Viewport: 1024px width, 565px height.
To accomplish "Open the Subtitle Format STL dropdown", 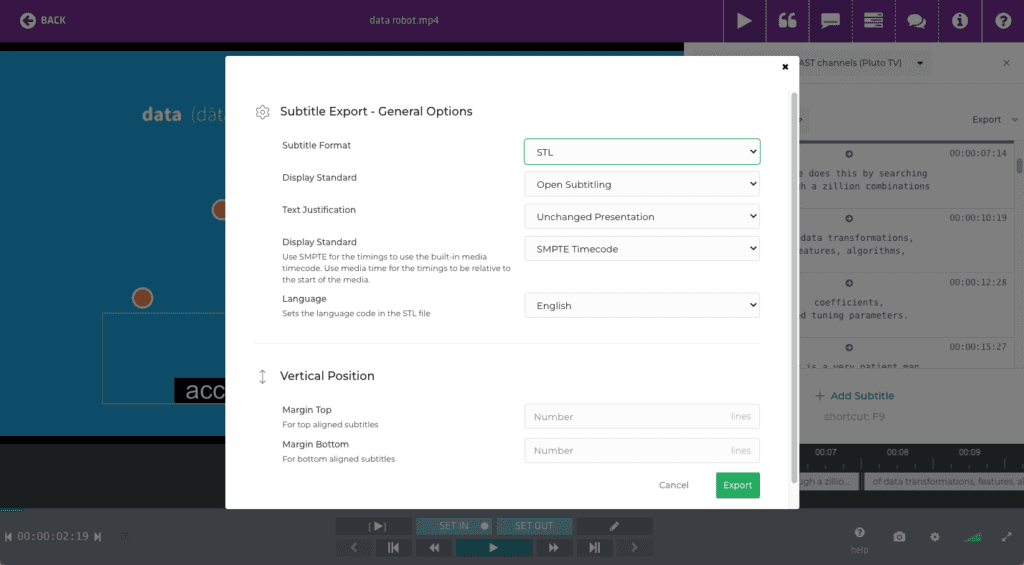I will 641,152.
